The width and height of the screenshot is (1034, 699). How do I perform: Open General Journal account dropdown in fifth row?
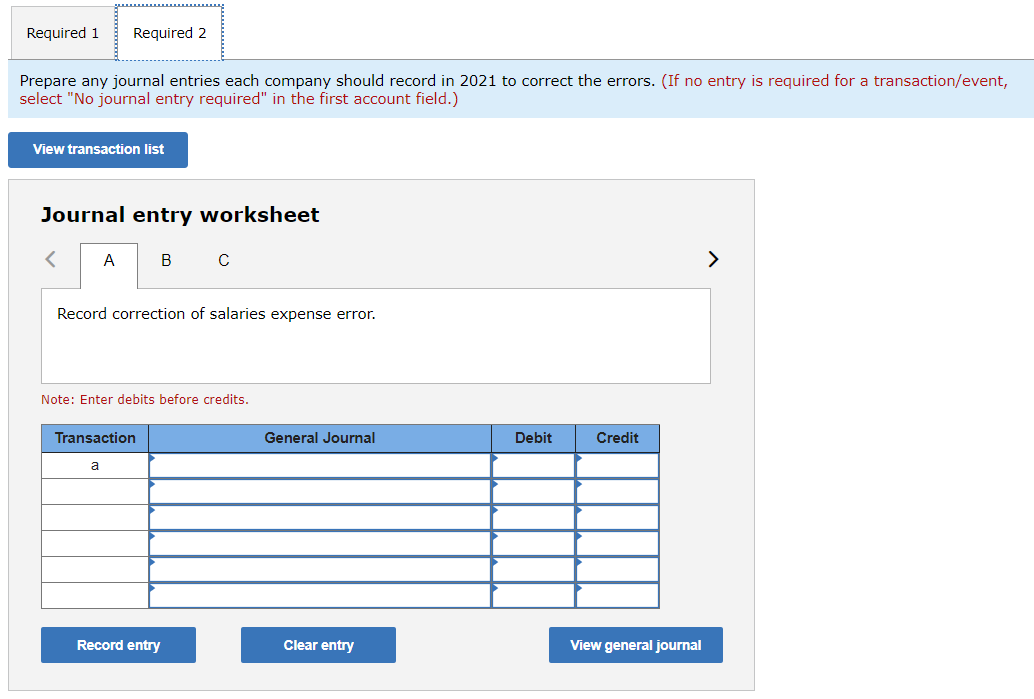(x=320, y=570)
